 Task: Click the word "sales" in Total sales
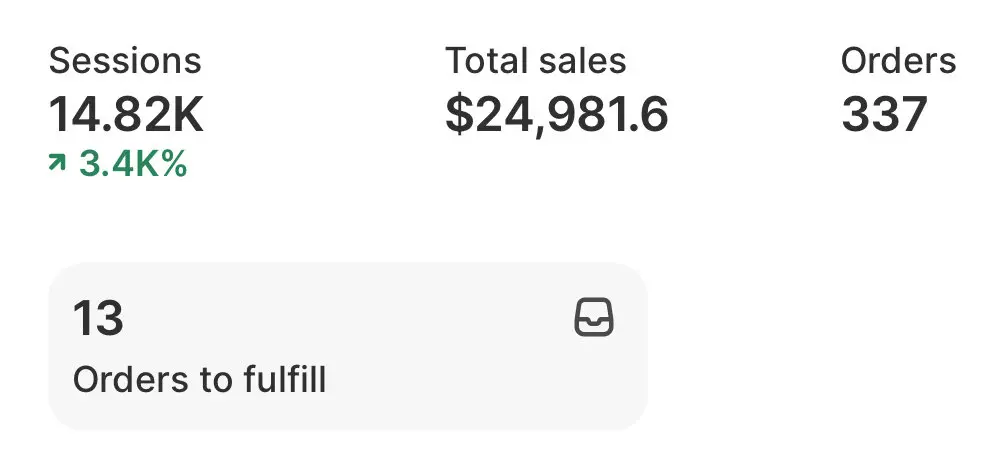(582, 61)
